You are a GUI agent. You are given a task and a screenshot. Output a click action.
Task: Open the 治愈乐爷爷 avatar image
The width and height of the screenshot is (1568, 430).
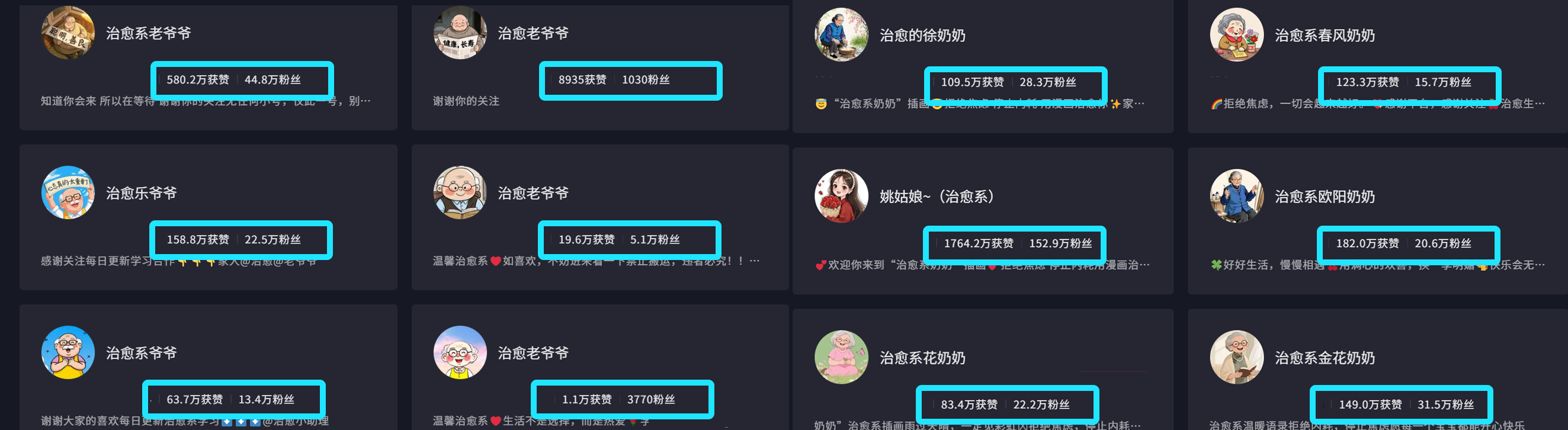(68, 192)
